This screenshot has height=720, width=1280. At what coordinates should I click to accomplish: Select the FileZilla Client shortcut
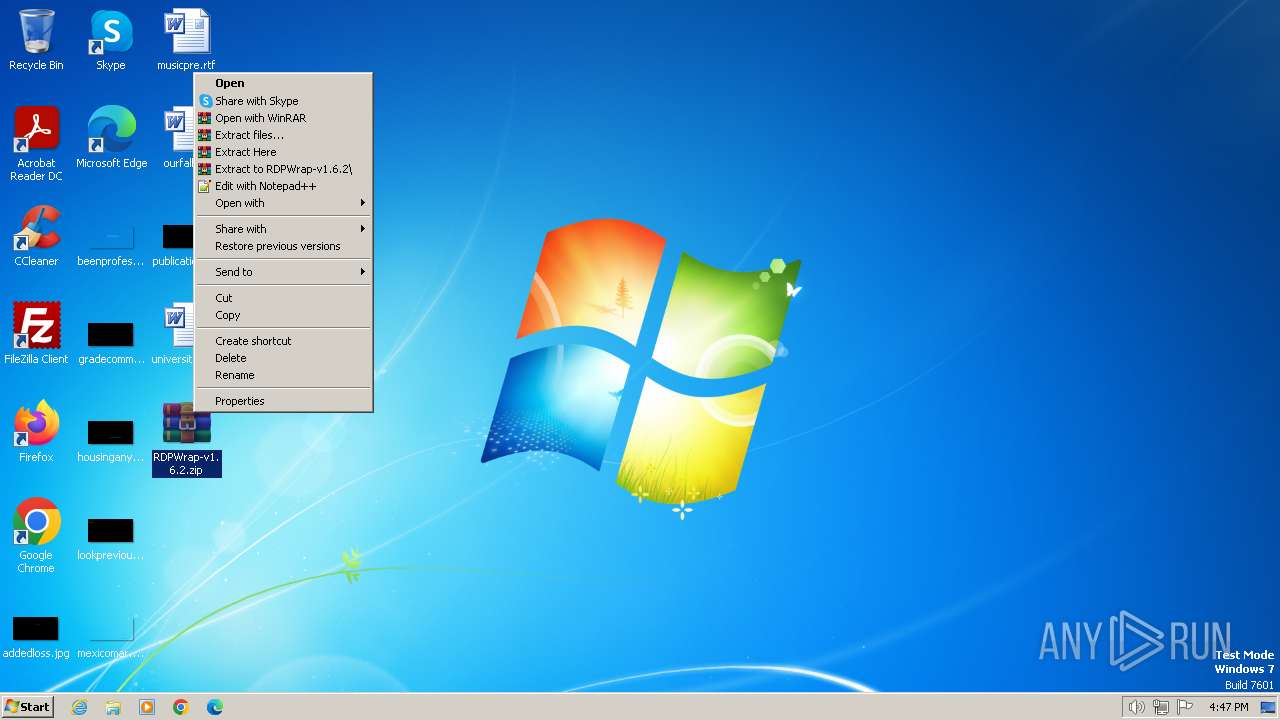coord(36,334)
